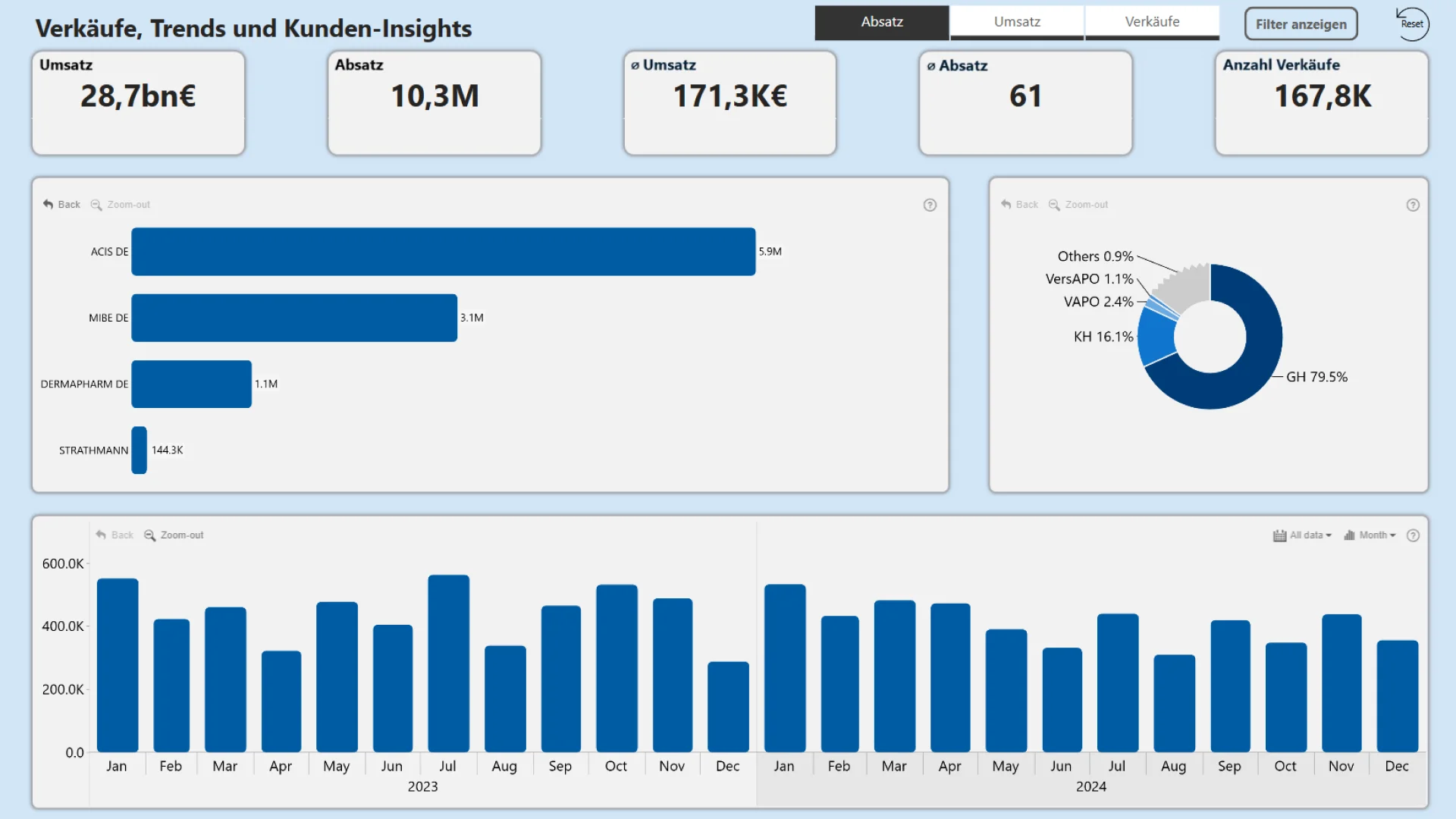This screenshot has width=1456, height=819.
Task: Open the Month granularity dropdown
Action: pos(1370,535)
